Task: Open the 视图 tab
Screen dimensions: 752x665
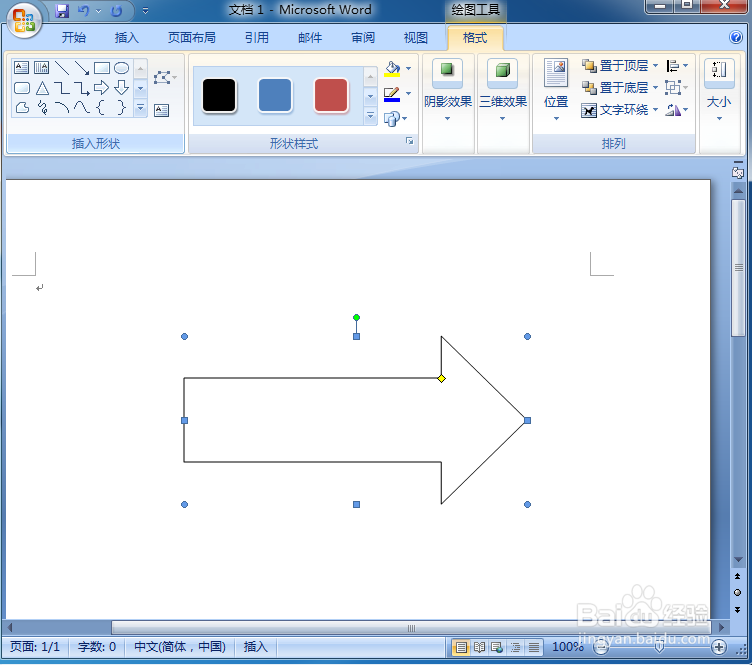Action: [x=416, y=38]
